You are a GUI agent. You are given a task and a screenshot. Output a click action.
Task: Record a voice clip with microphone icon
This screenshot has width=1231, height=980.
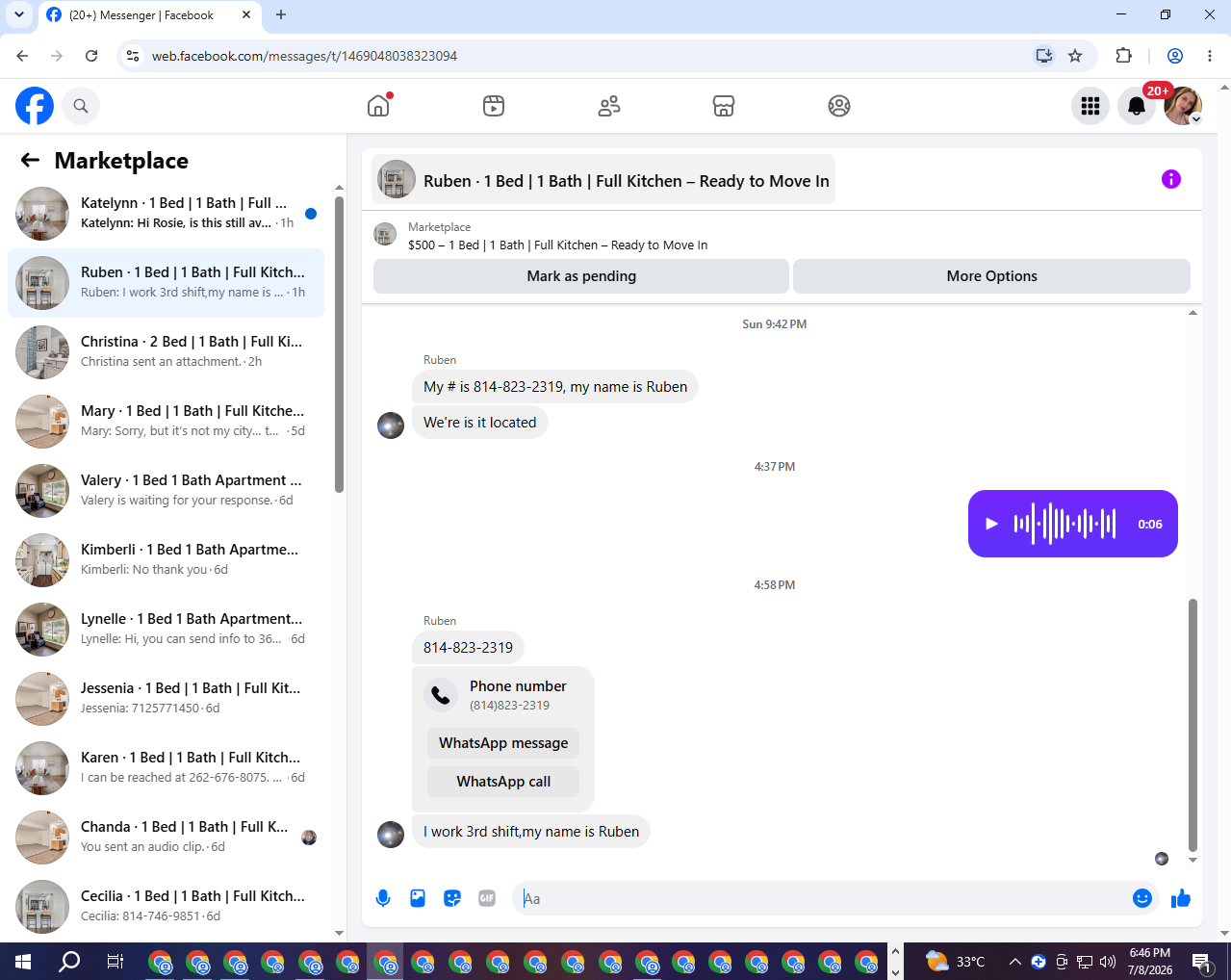coord(383,898)
